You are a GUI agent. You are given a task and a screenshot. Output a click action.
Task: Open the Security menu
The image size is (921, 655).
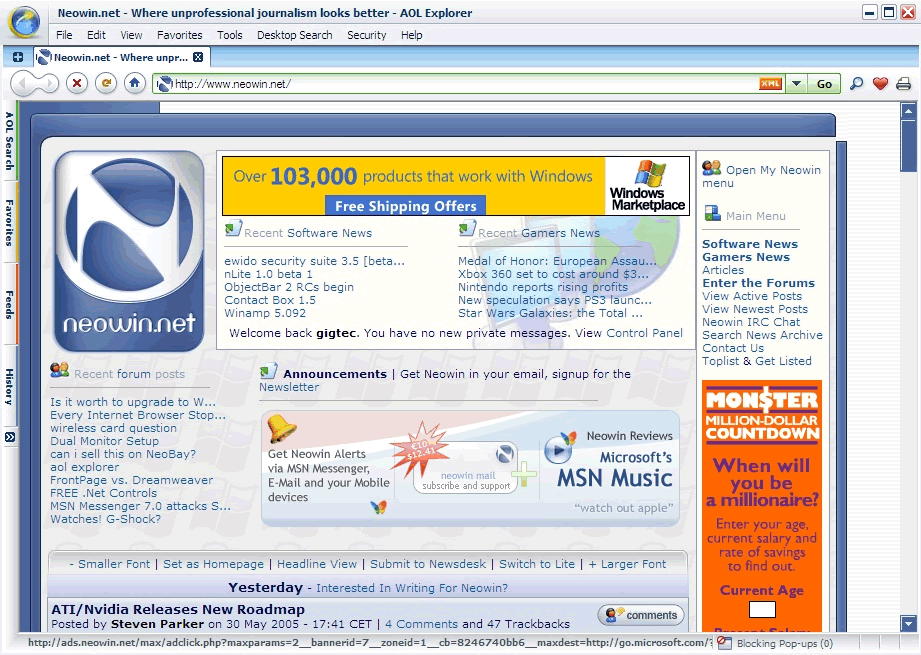click(367, 35)
